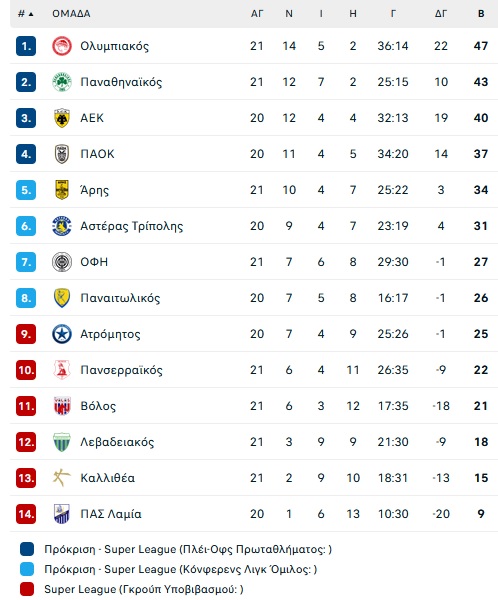This screenshot has height=600, width=498.
Task: Sort table by the ΔΓ goal difference header
Action: pos(441,14)
